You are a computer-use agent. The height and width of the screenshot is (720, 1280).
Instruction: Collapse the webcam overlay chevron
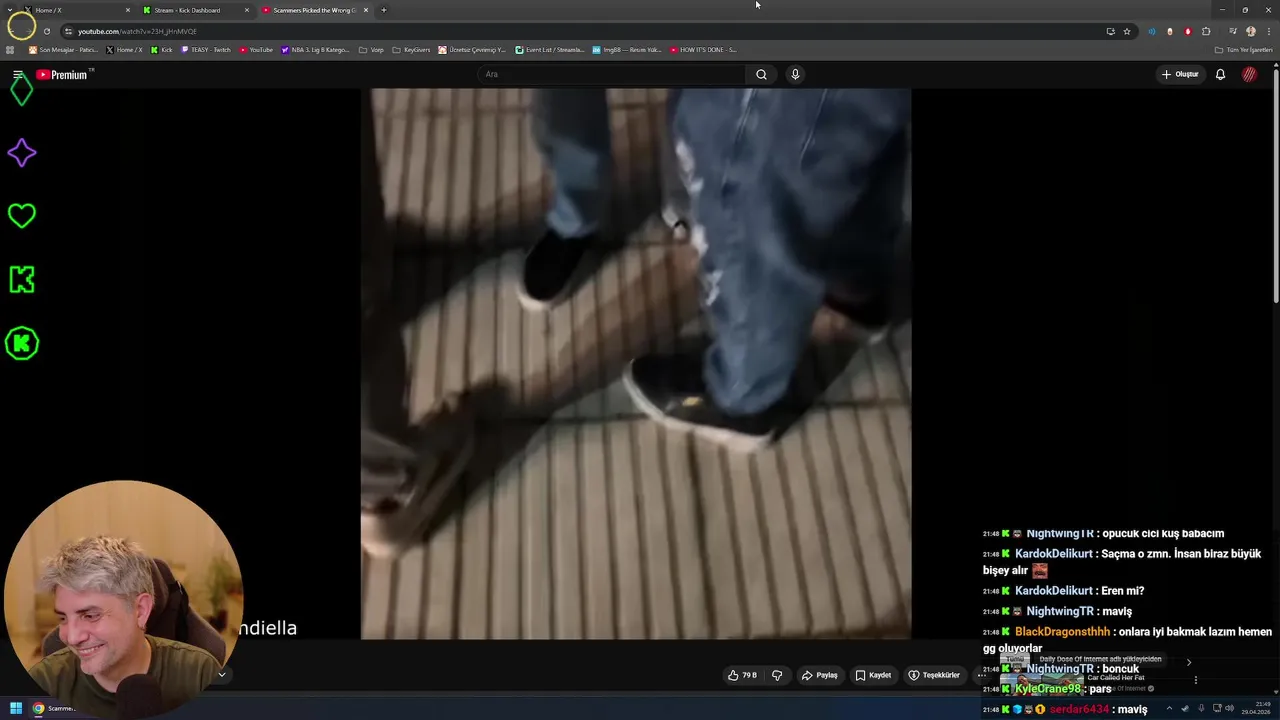tap(222, 674)
